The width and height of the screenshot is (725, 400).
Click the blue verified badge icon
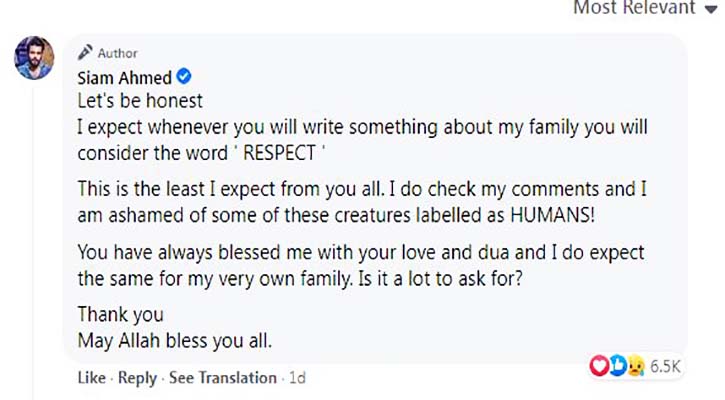[185, 77]
